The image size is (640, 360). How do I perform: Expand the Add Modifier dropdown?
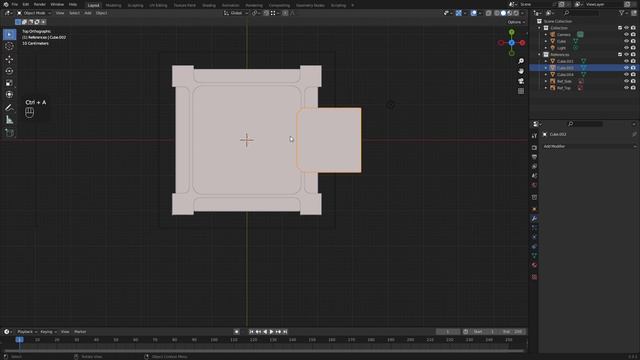pos(589,146)
